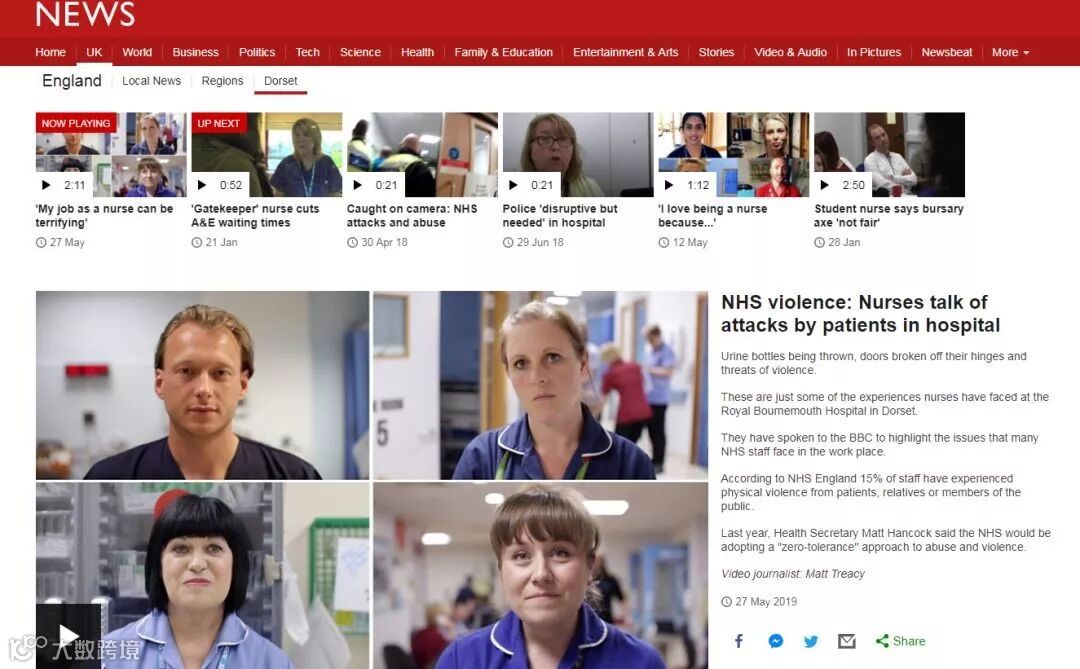The height and width of the screenshot is (669, 1080).
Task: Play the student nurse bursary video
Action: (x=824, y=185)
